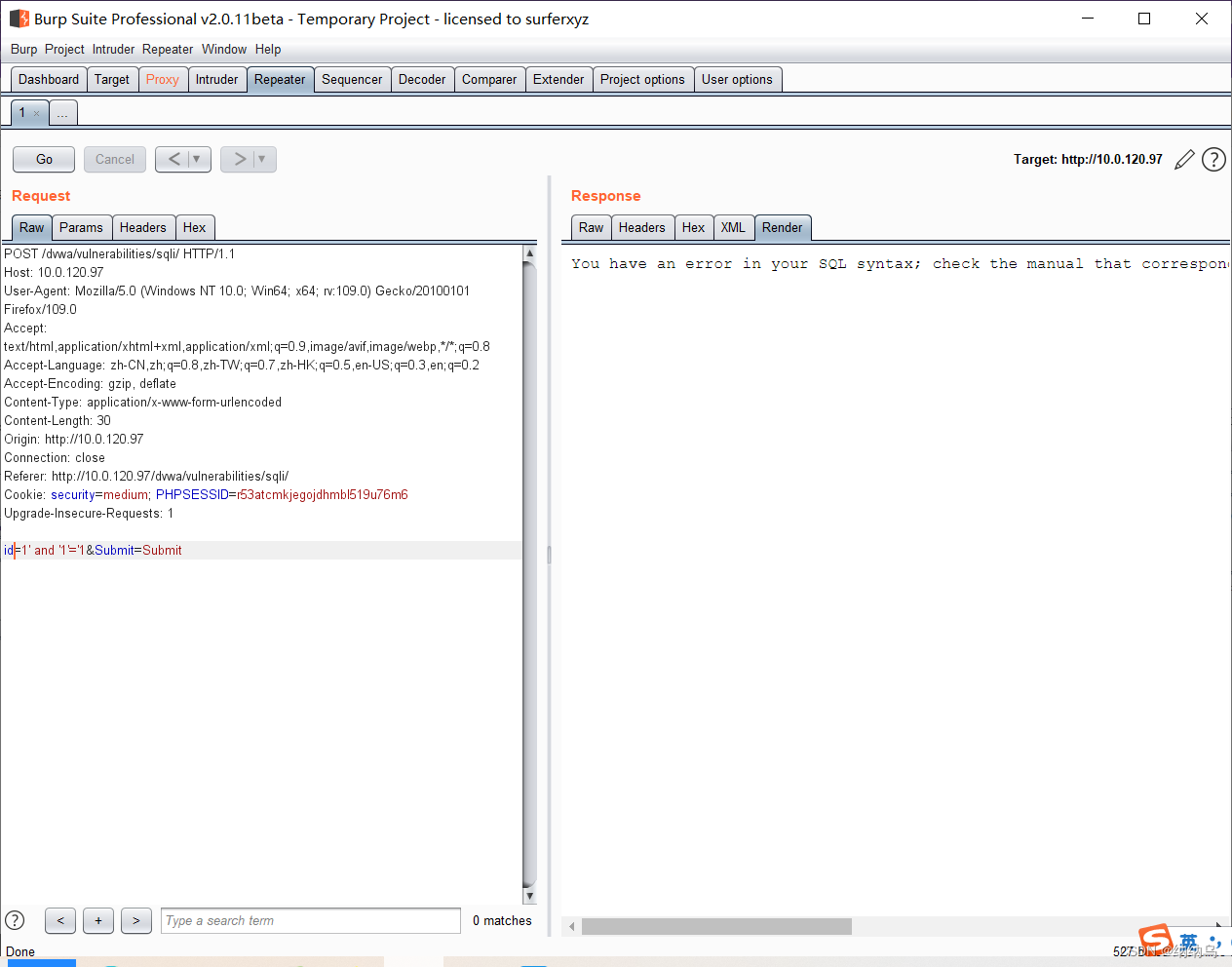Switch to the Intruder tool tab
1232x967 pixels.
(x=216, y=79)
